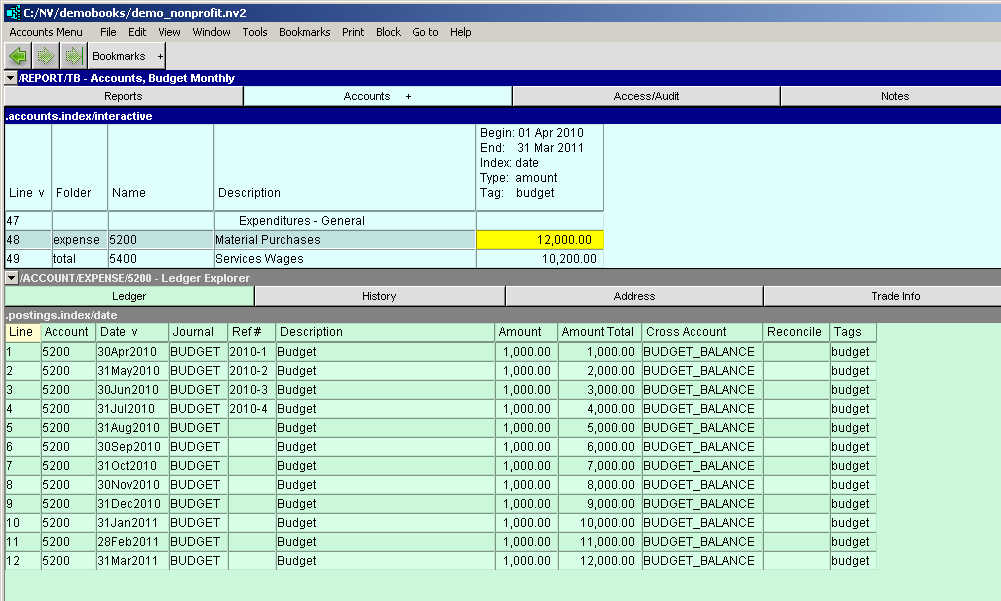Collapse the Ledger Explorer panel arrow
Screen dimensions: 1001x601
coord(11,278)
